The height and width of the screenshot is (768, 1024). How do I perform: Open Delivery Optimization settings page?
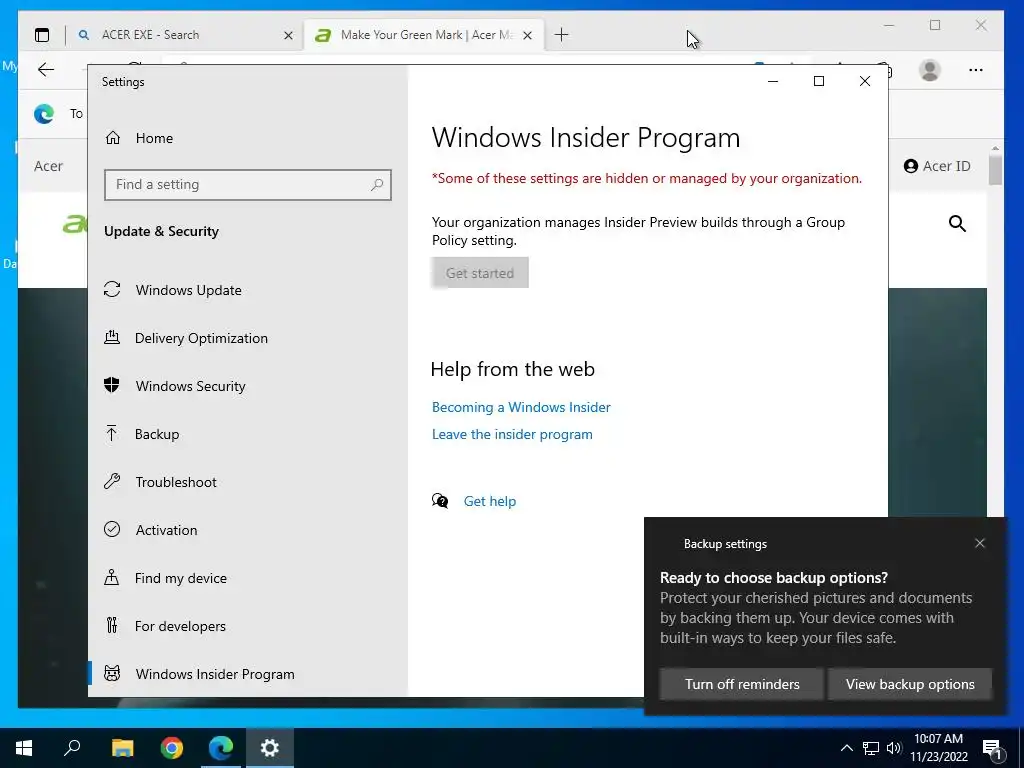[201, 338]
